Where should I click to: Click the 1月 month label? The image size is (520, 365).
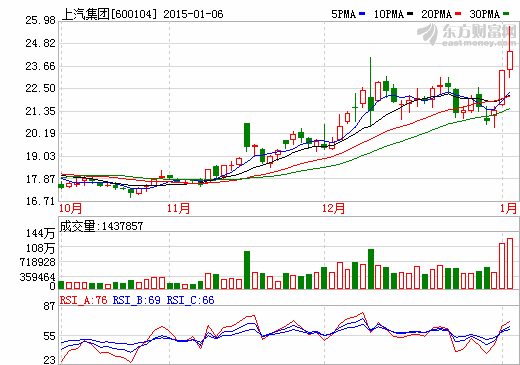[508, 208]
